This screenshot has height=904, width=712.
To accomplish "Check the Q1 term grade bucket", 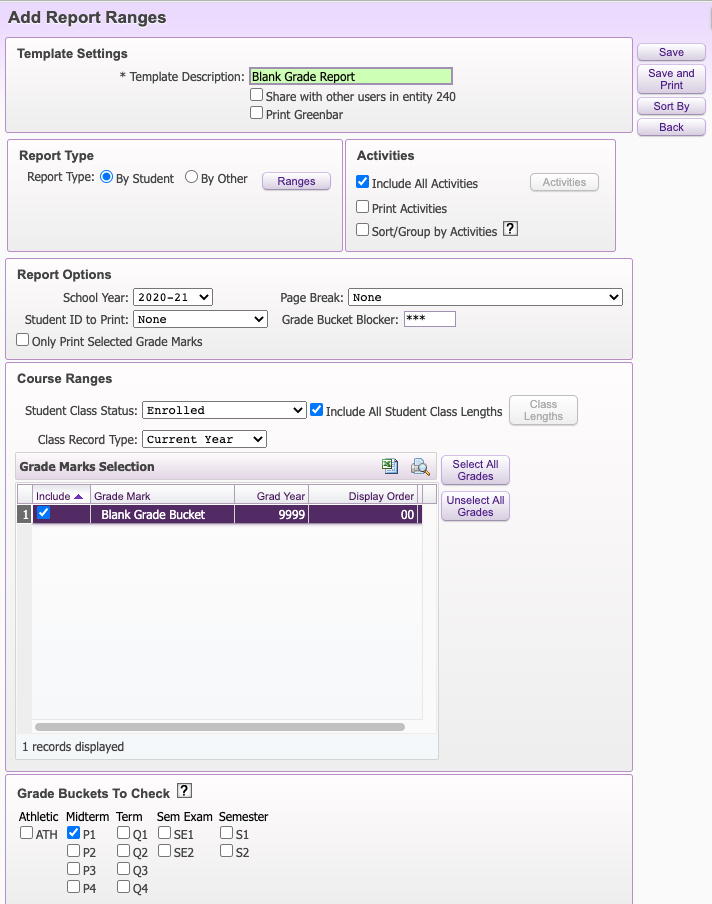I will point(123,832).
